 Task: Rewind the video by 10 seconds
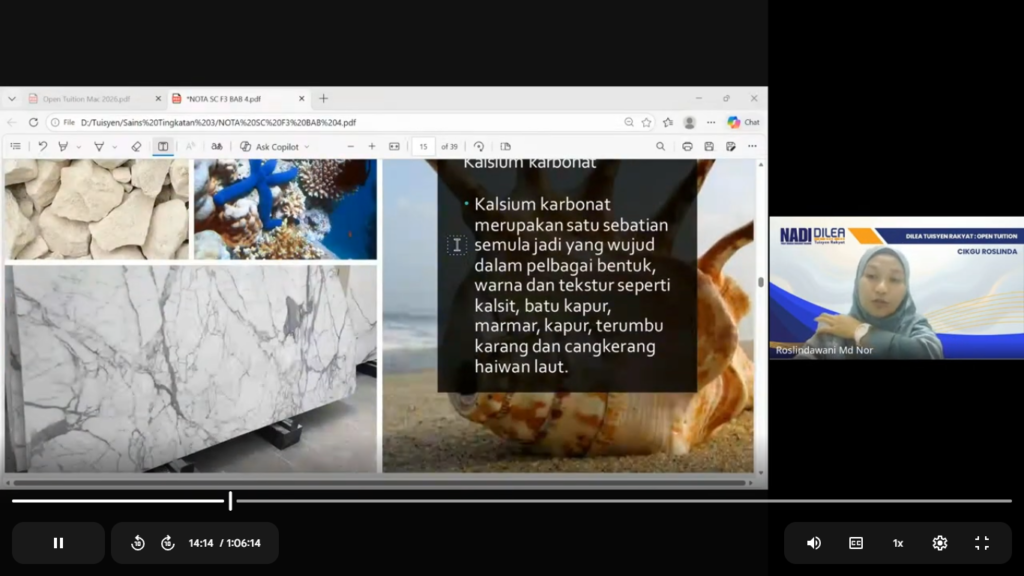(138, 543)
